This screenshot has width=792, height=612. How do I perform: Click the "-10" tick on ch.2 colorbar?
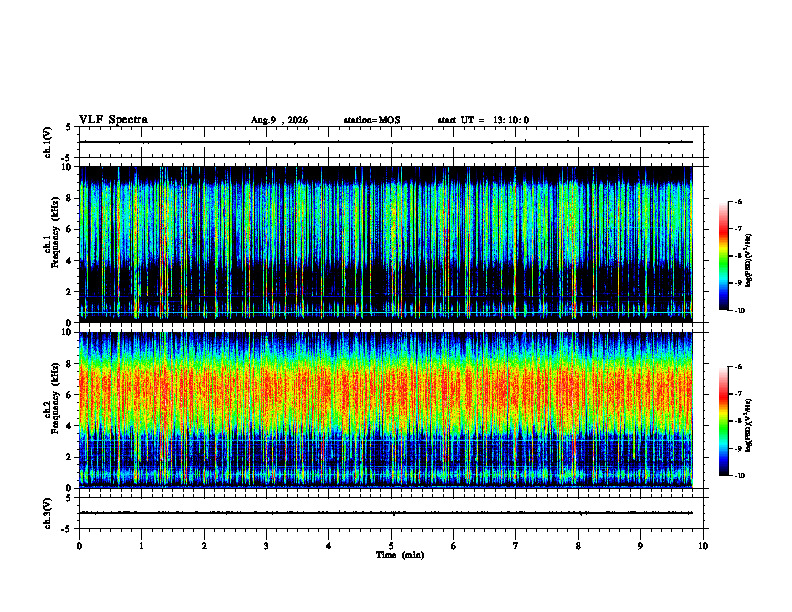pyautogui.click(x=739, y=476)
